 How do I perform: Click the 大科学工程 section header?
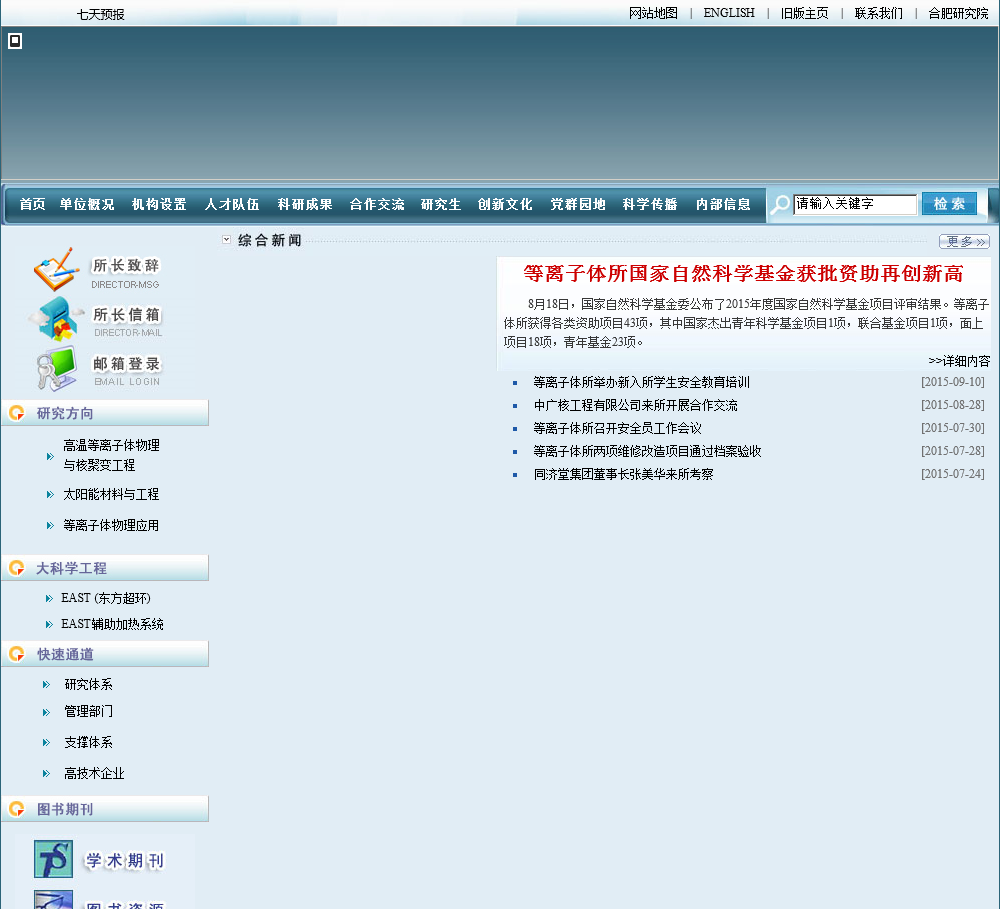click(x=105, y=568)
